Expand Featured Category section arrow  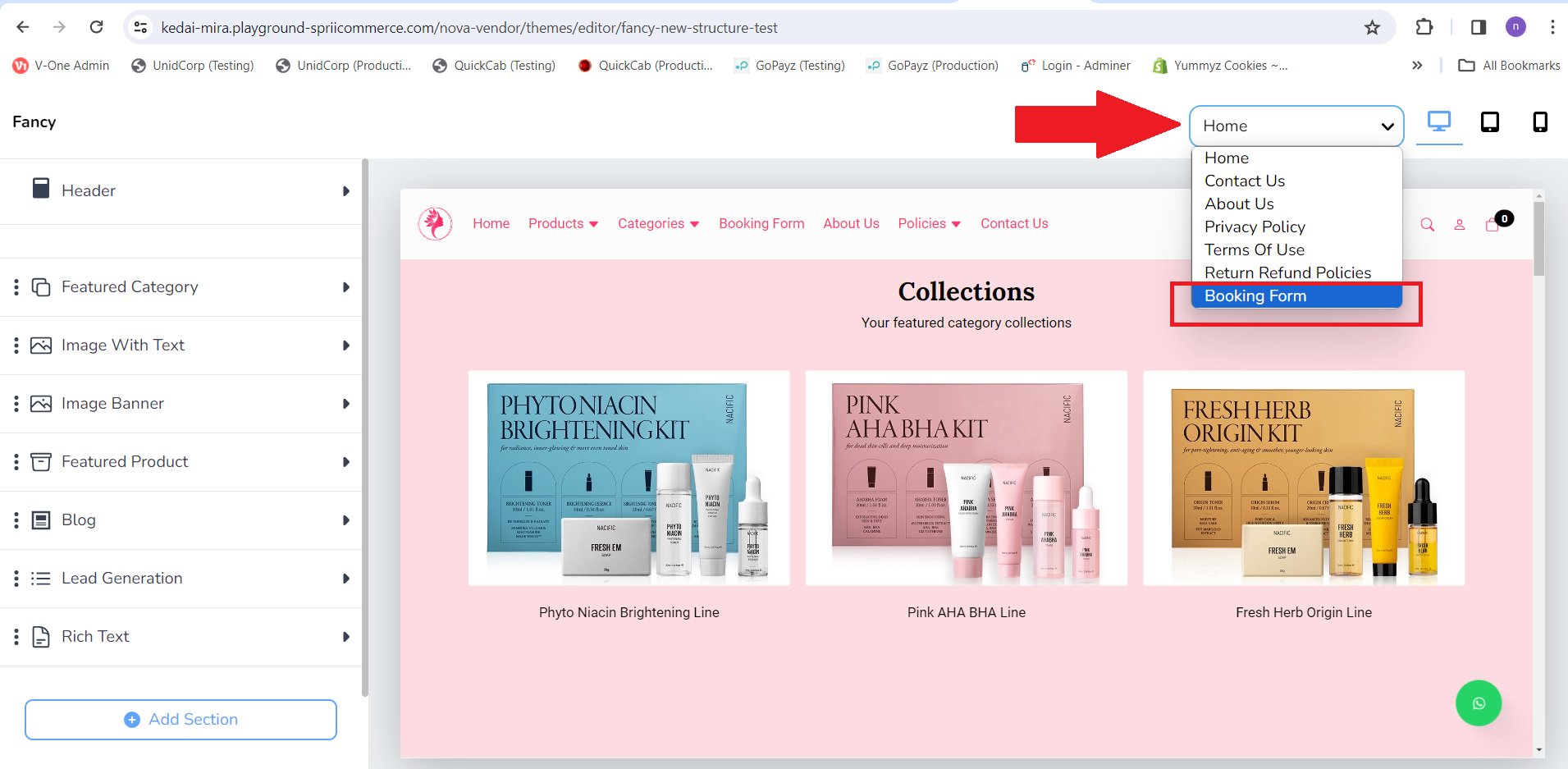tap(346, 287)
